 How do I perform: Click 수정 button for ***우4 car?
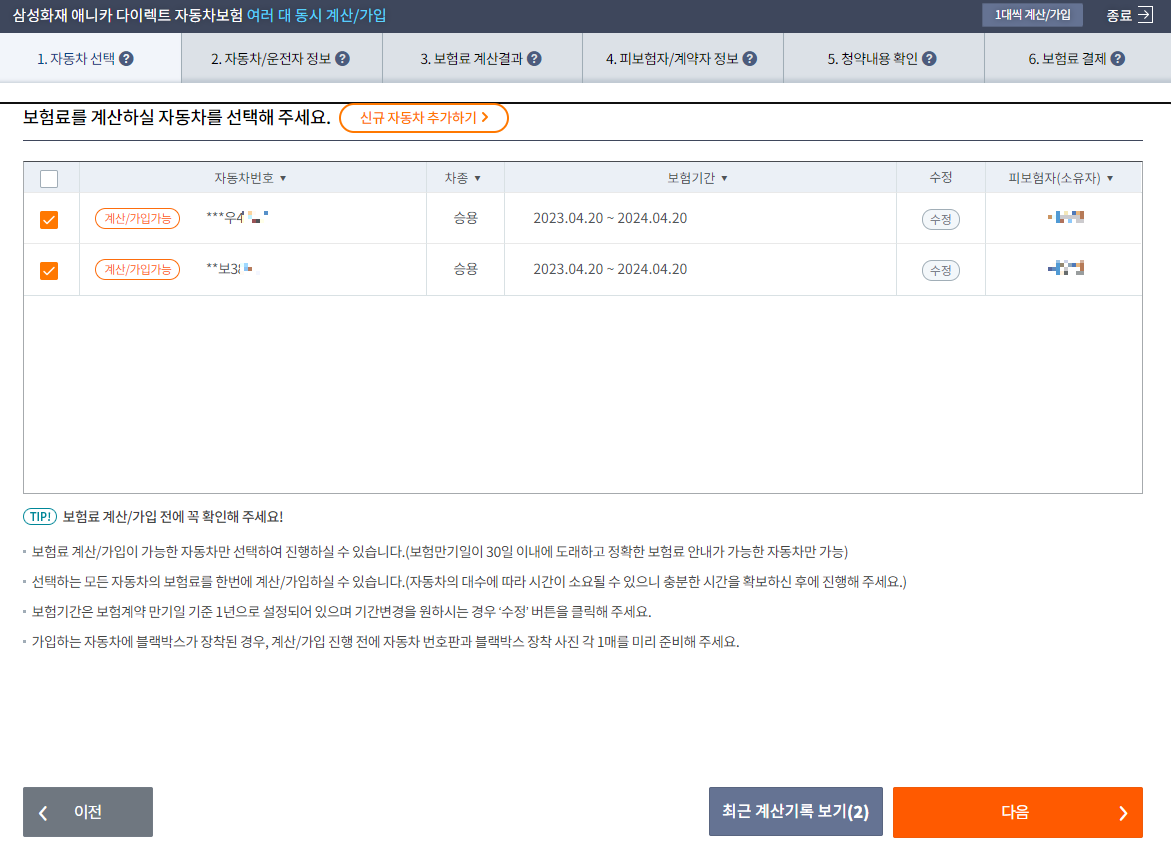click(x=940, y=219)
